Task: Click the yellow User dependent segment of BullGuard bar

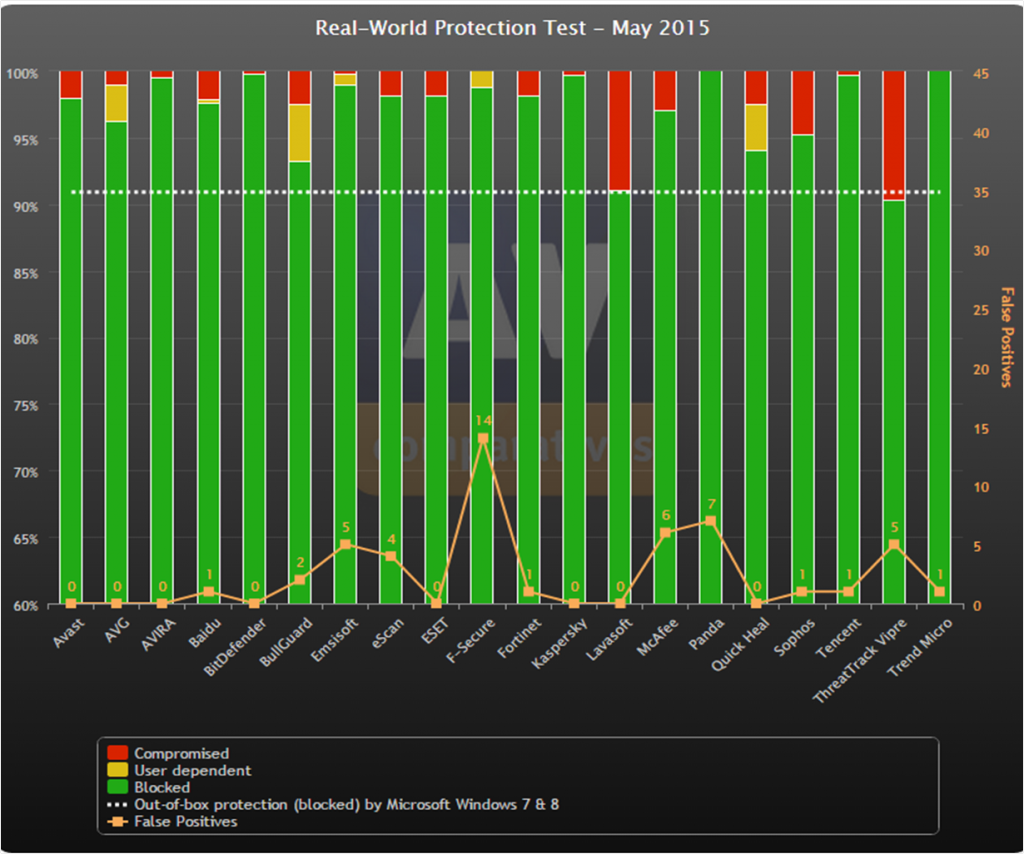Action: [300, 133]
